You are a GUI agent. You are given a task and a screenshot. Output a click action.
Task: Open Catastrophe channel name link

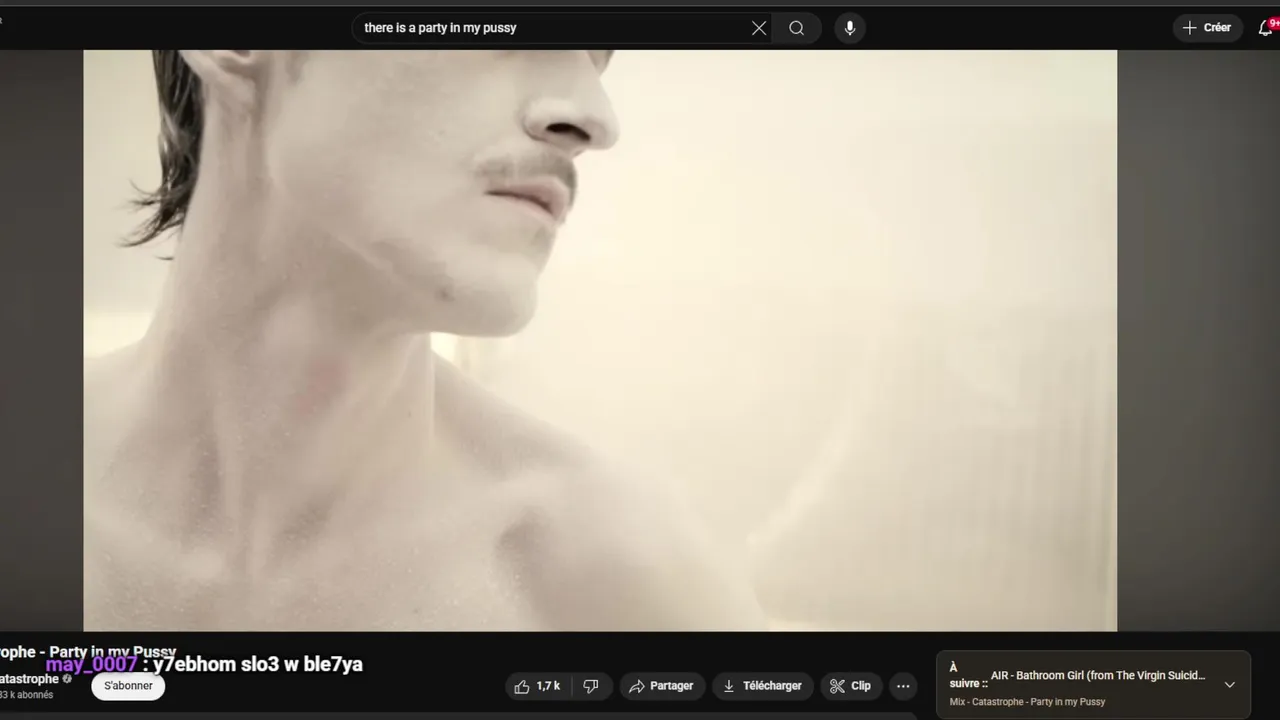tap(29, 679)
